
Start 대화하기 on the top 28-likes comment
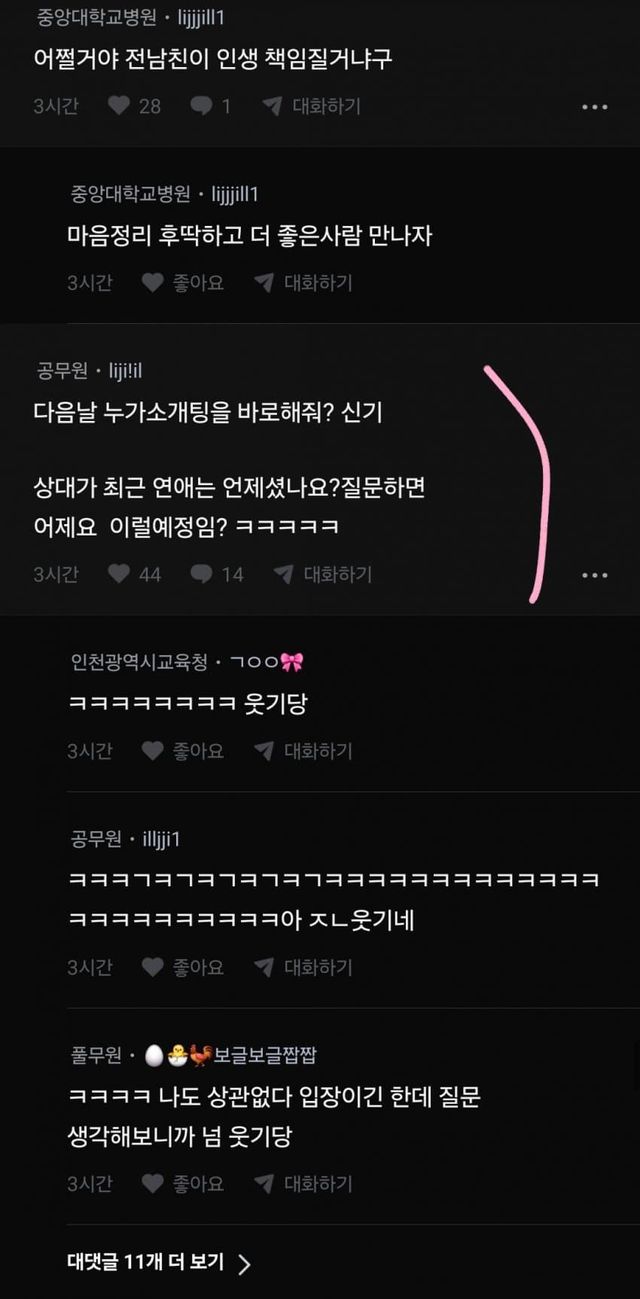pyautogui.click(x=312, y=106)
